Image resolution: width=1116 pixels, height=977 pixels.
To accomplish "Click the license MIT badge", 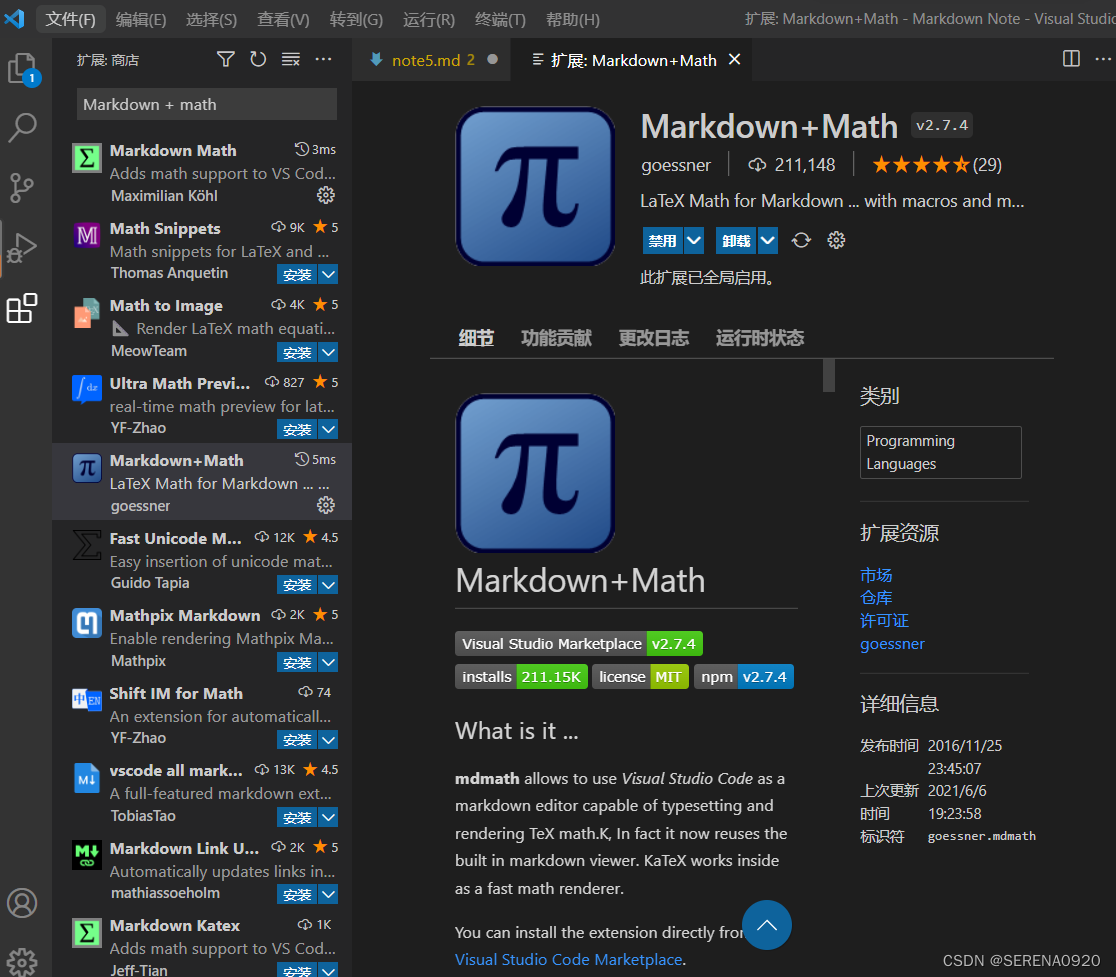I will click(x=640, y=677).
